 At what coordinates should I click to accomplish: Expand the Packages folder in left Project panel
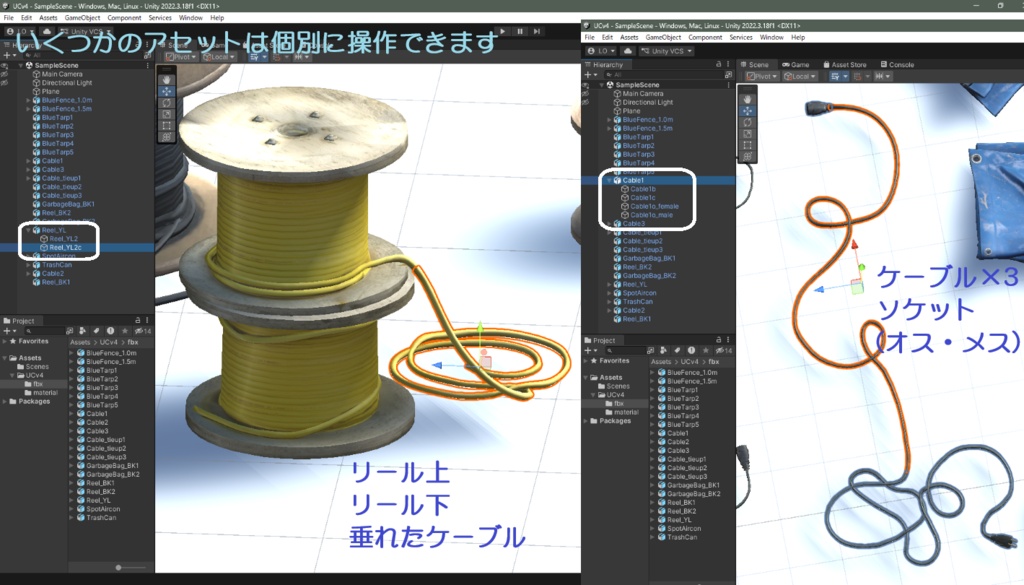click(5, 402)
